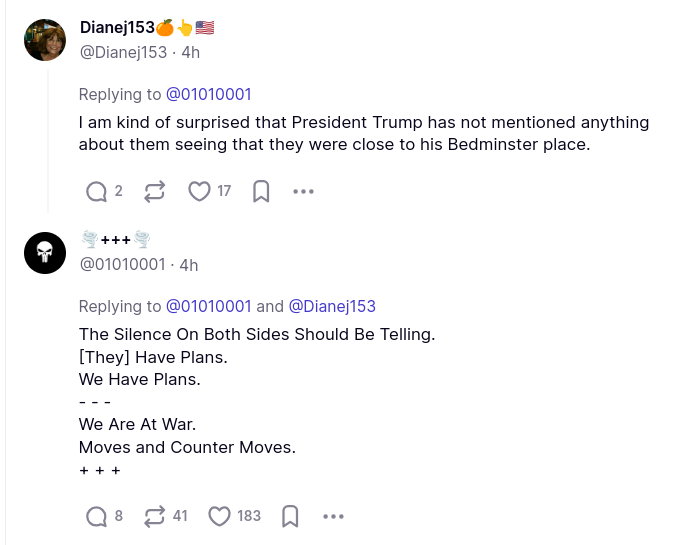Bookmark the 'We Are At War' post
Screen dimensions: 678x545
(x=290, y=516)
